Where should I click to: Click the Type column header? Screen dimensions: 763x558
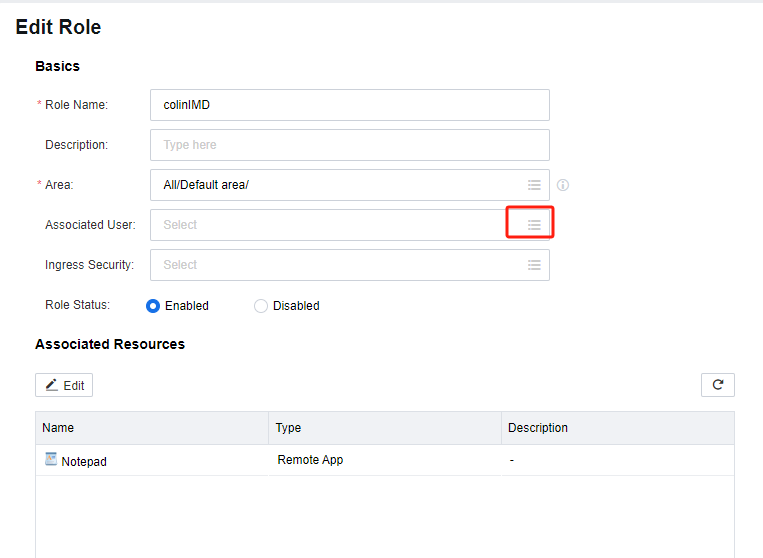(x=288, y=428)
